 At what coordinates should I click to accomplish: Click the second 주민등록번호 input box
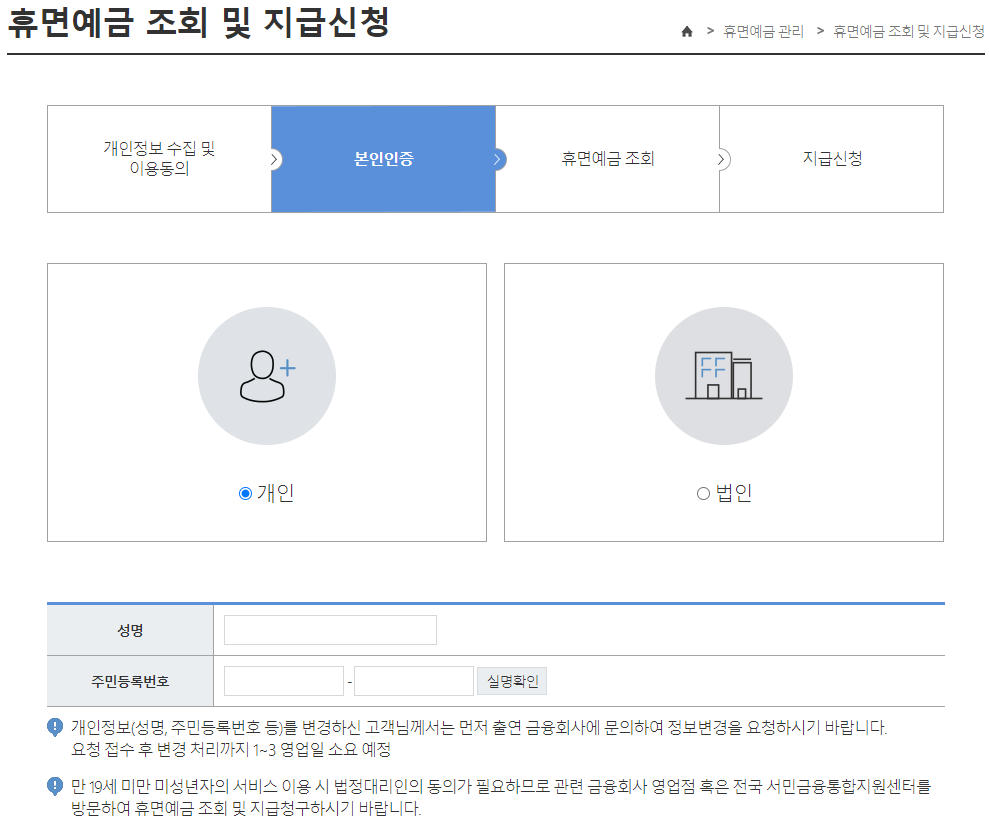413,680
